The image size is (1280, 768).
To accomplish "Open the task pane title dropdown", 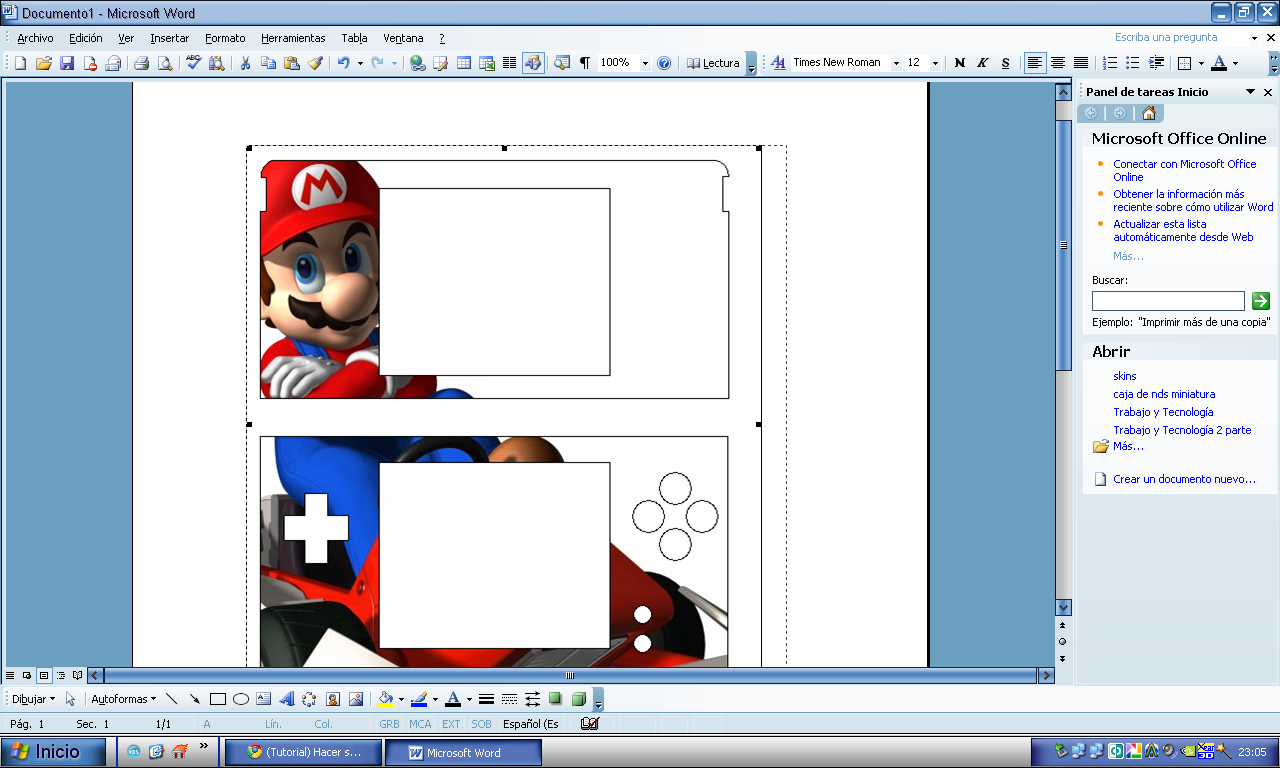I will click(x=1250, y=92).
